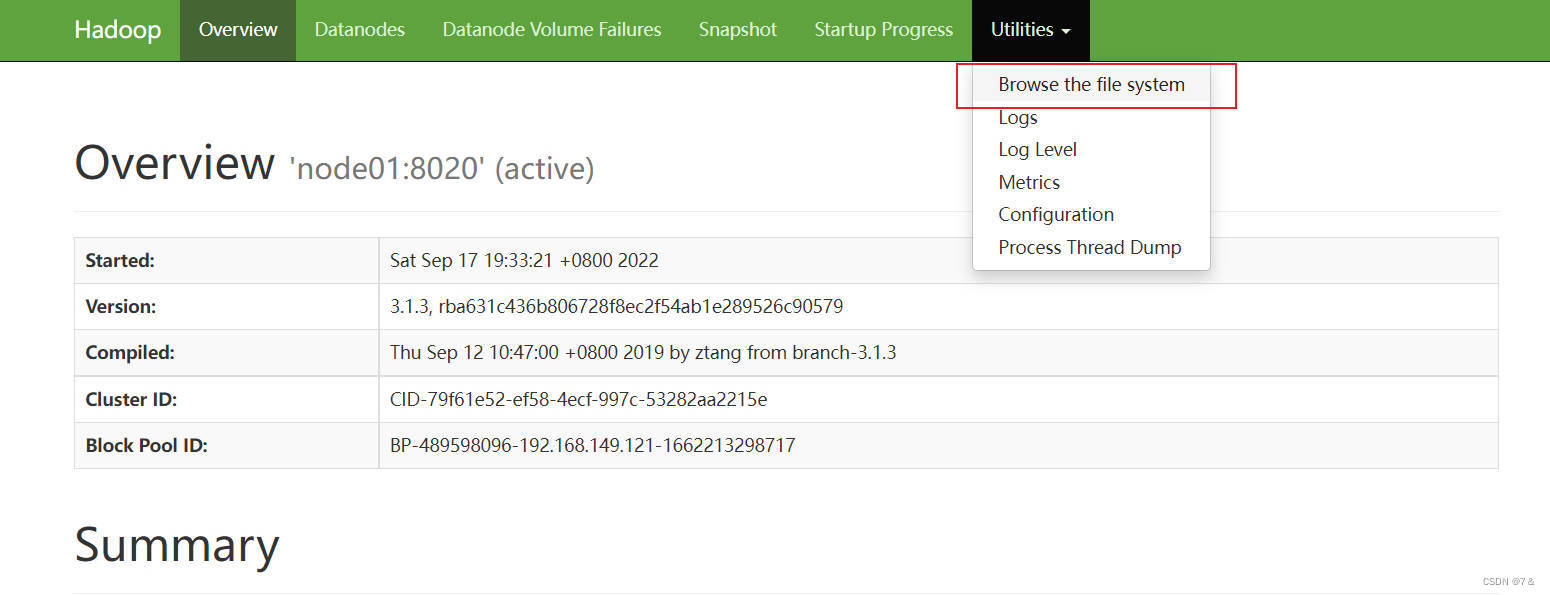Select Browse the file system

pos(1091,85)
